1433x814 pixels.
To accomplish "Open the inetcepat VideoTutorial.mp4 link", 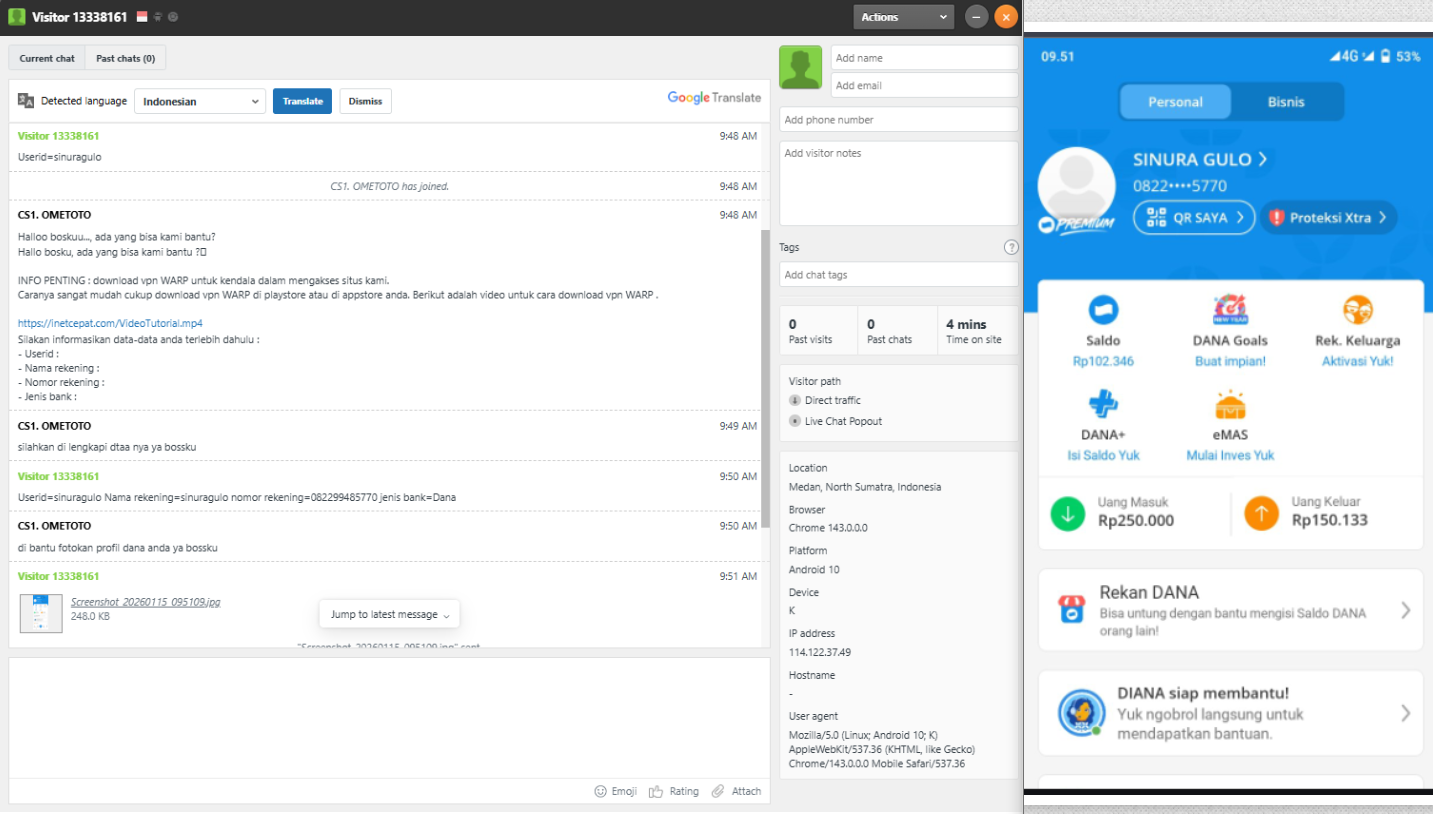I will coord(110,323).
